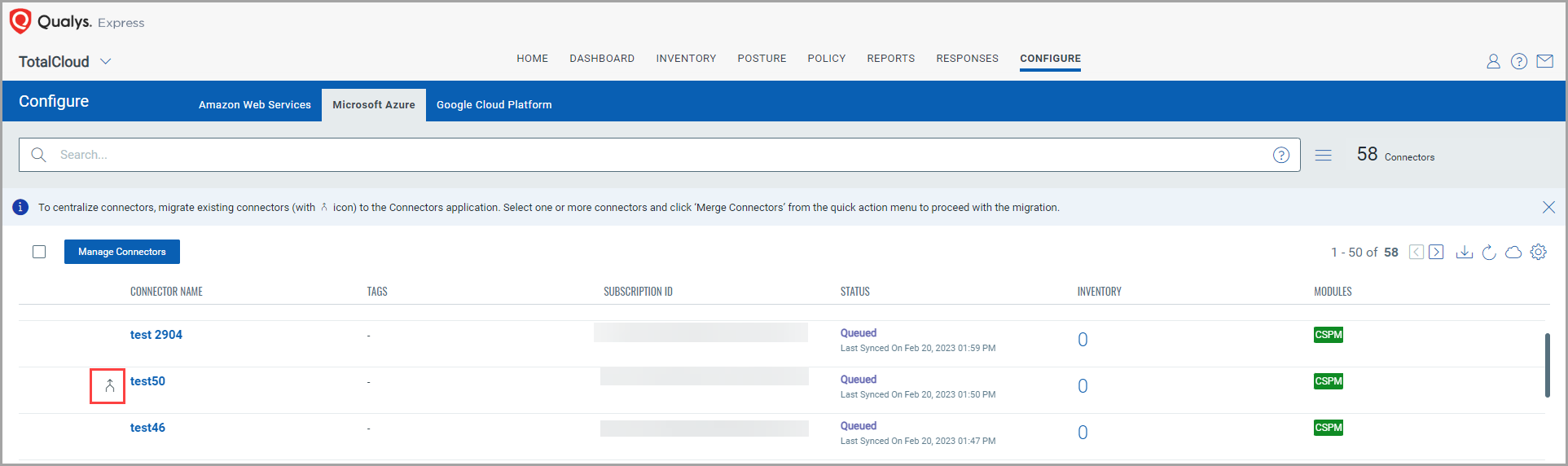This screenshot has width=1568, height=466.
Task: Open the mail messages icon
Action: [1545, 62]
